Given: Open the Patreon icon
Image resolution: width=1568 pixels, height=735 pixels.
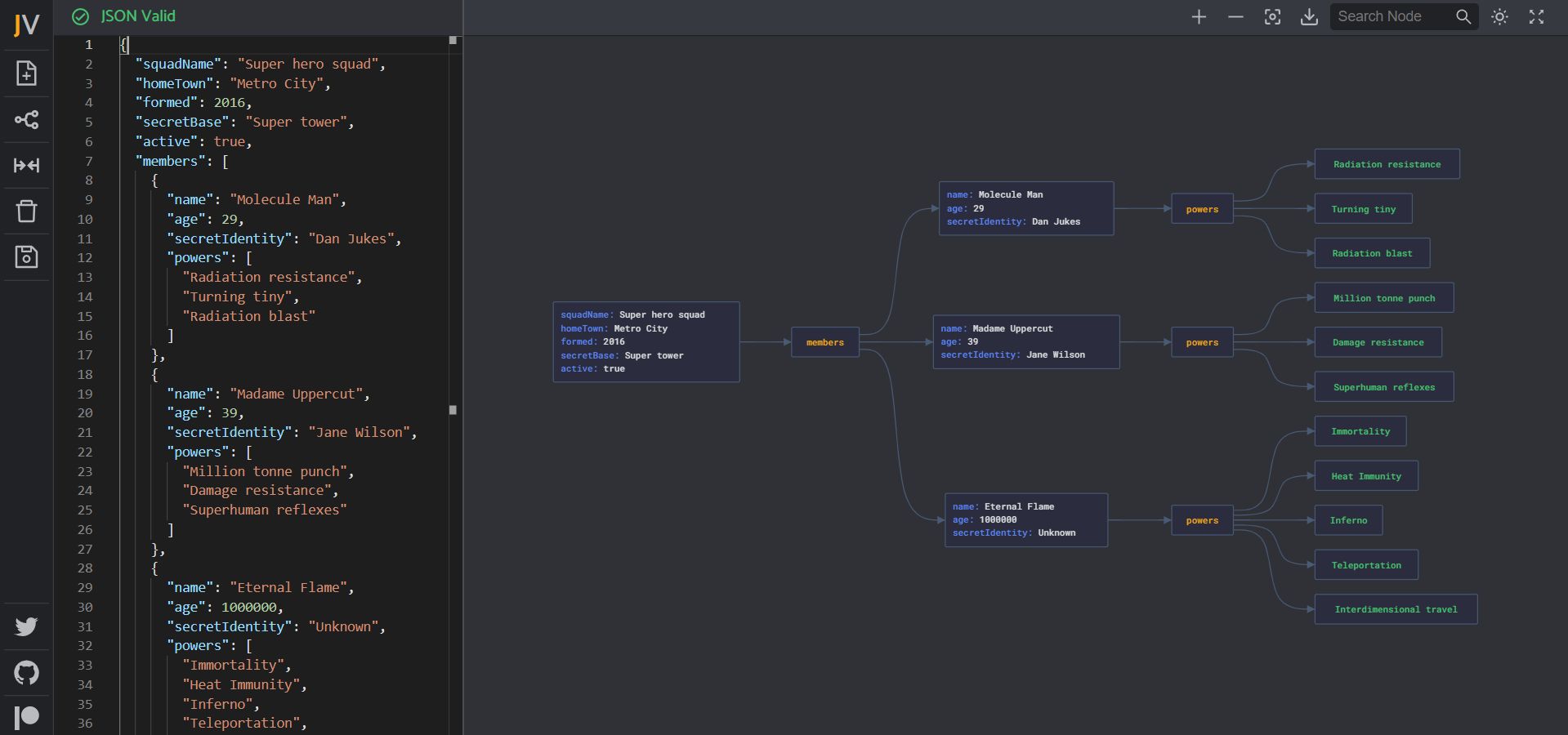Looking at the screenshot, I should pos(26,717).
